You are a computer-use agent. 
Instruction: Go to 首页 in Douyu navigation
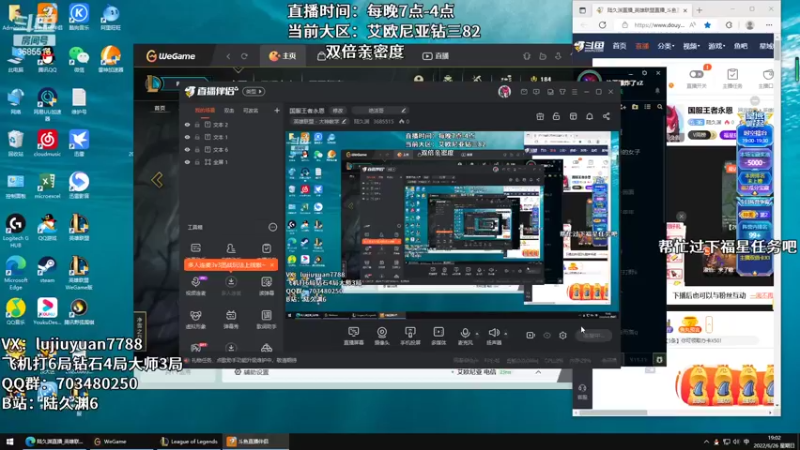coord(619,46)
